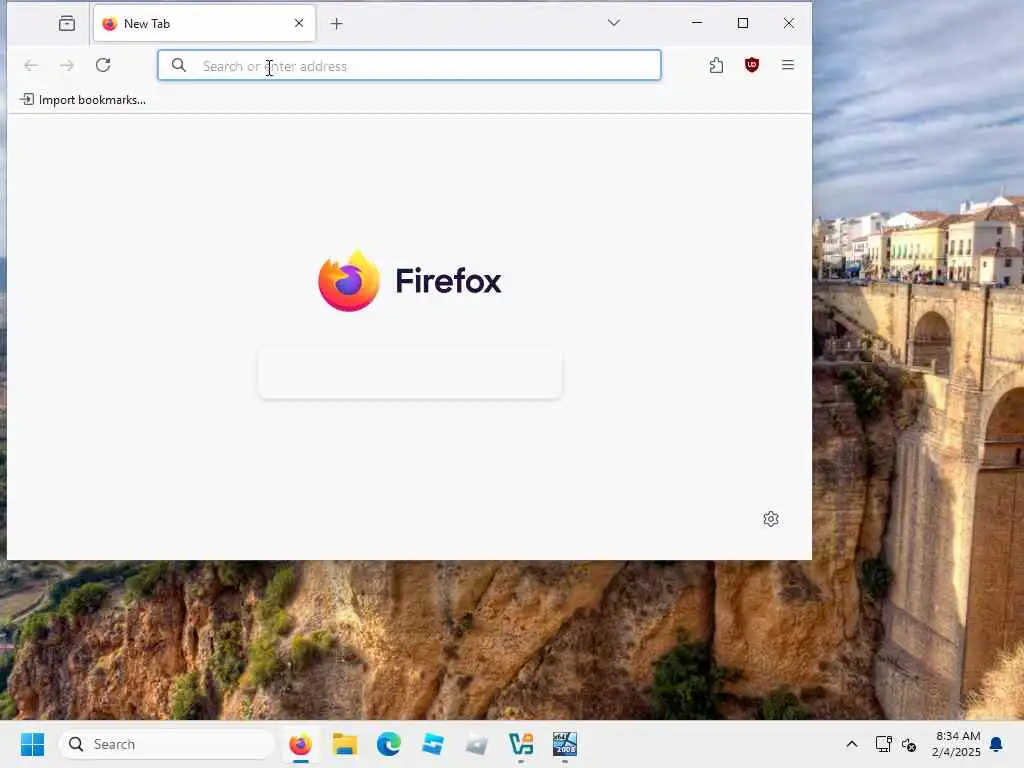Open the uBlock Origin shield icon
The width and height of the screenshot is (1024, 768).
click(752, 65)
